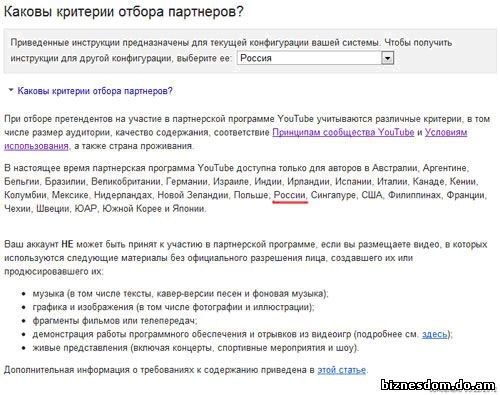The image size is (500, 395).
Task: Click the bullet 'фрагменты фильмов или телепередач'
Action: (115, 321)
